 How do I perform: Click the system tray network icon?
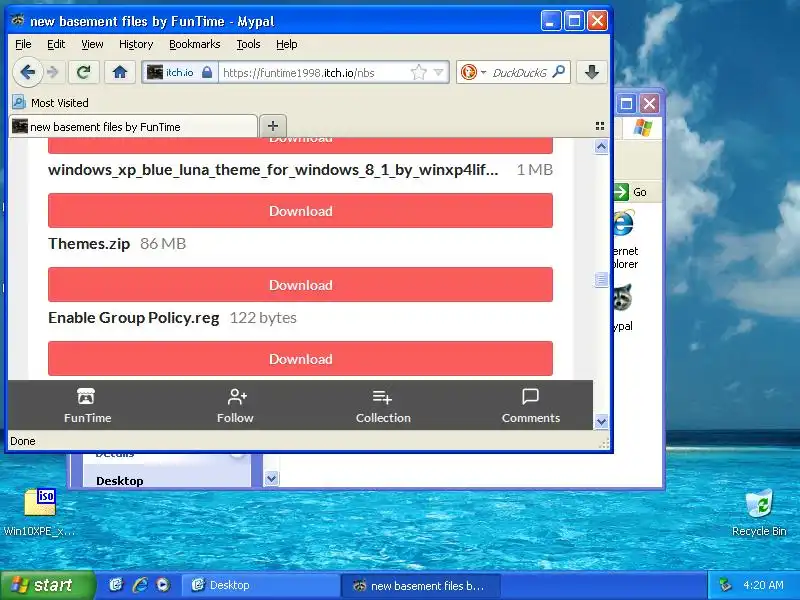click(725, 585)
